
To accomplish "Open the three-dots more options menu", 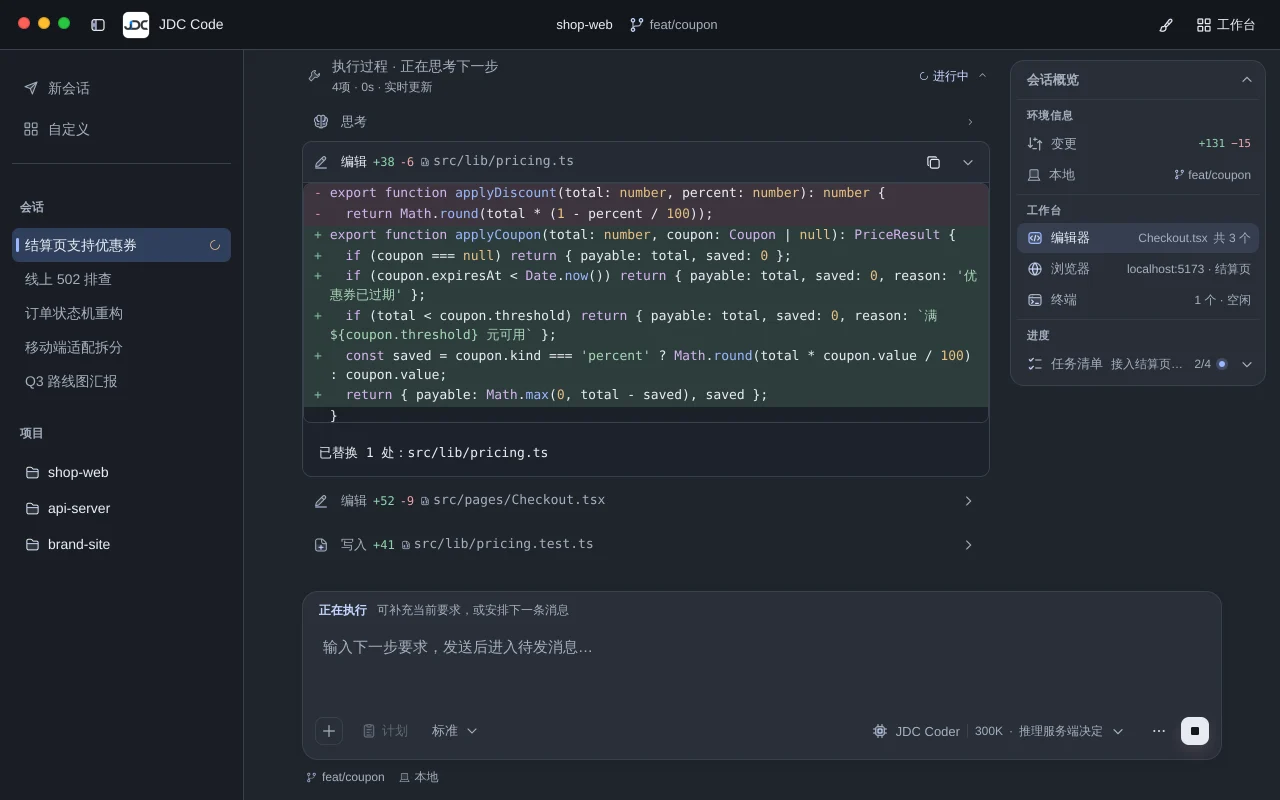I will pos(1158,731).
